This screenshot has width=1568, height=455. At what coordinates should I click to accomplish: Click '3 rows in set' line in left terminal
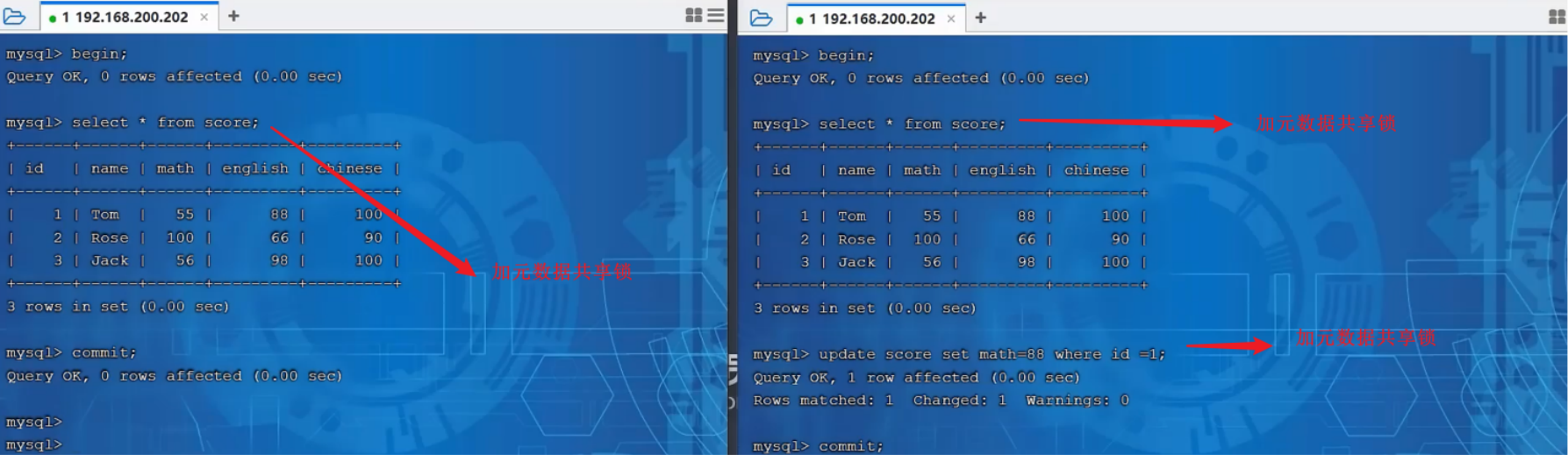pos(118,307)
